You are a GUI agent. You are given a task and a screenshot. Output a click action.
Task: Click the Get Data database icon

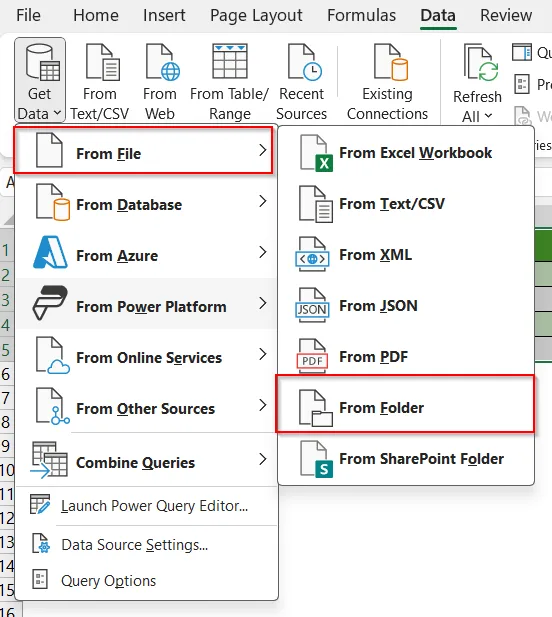click(42, 62)
